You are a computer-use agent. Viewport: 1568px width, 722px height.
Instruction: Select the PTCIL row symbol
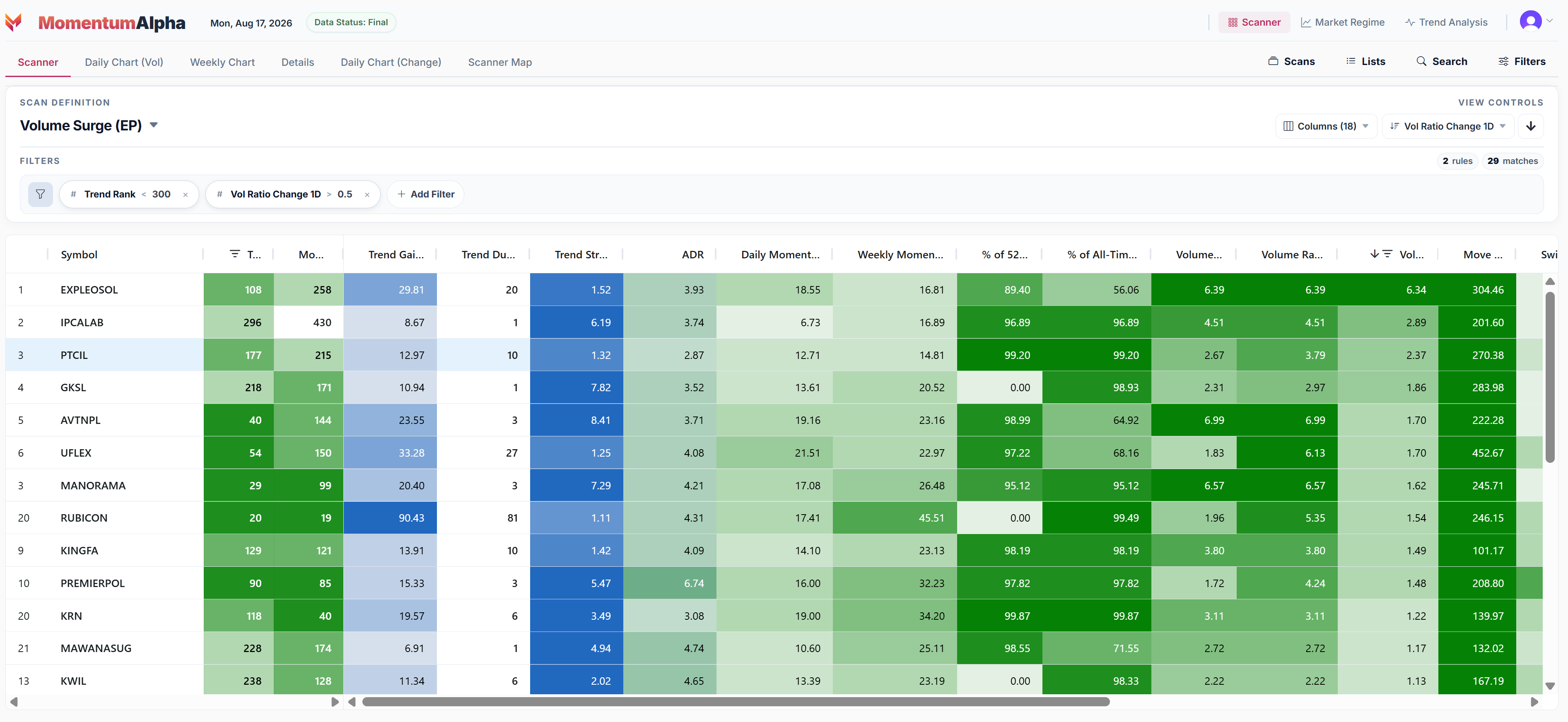tap(74, 355)
